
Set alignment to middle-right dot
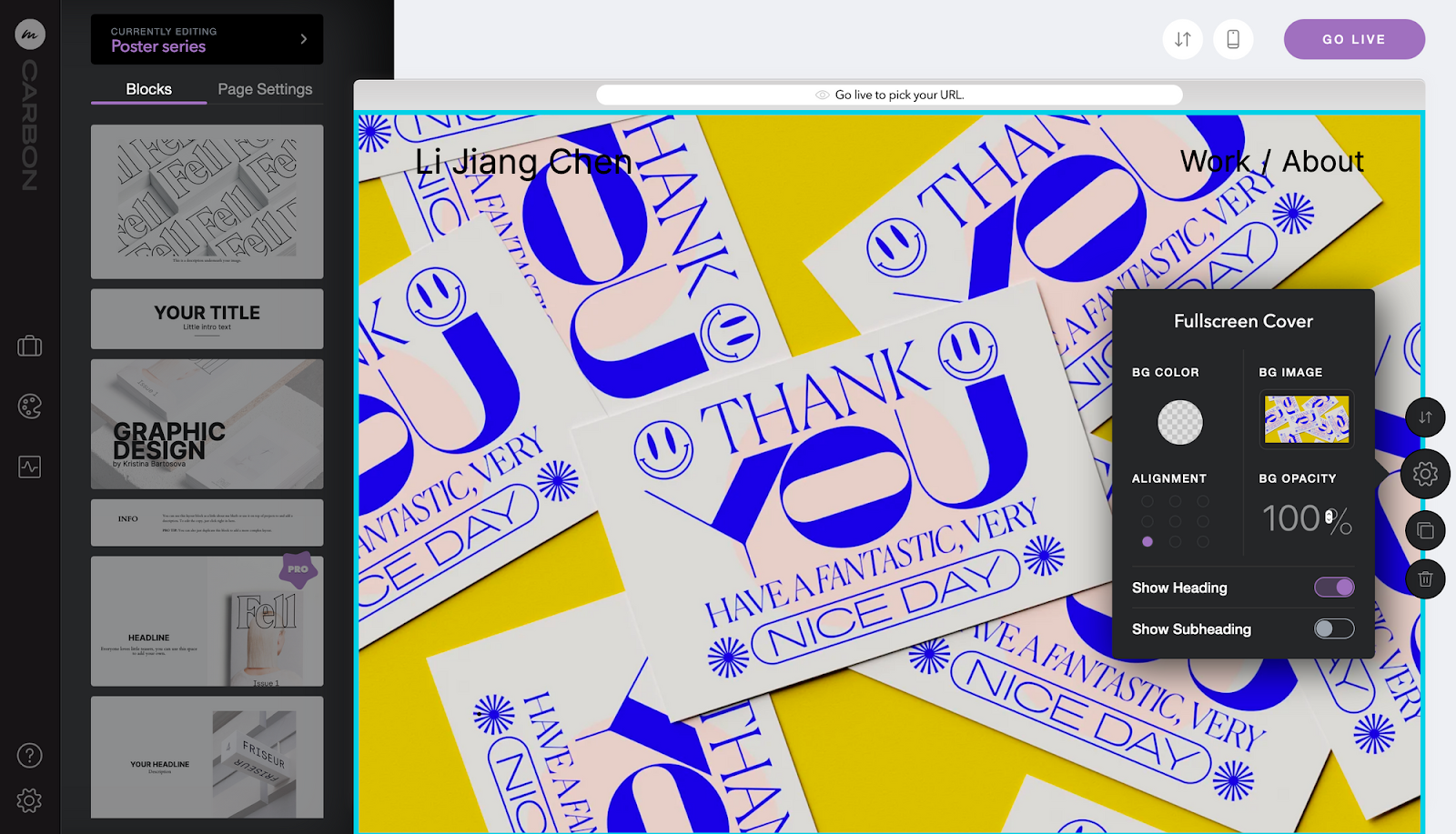(x=1203, y=521)
